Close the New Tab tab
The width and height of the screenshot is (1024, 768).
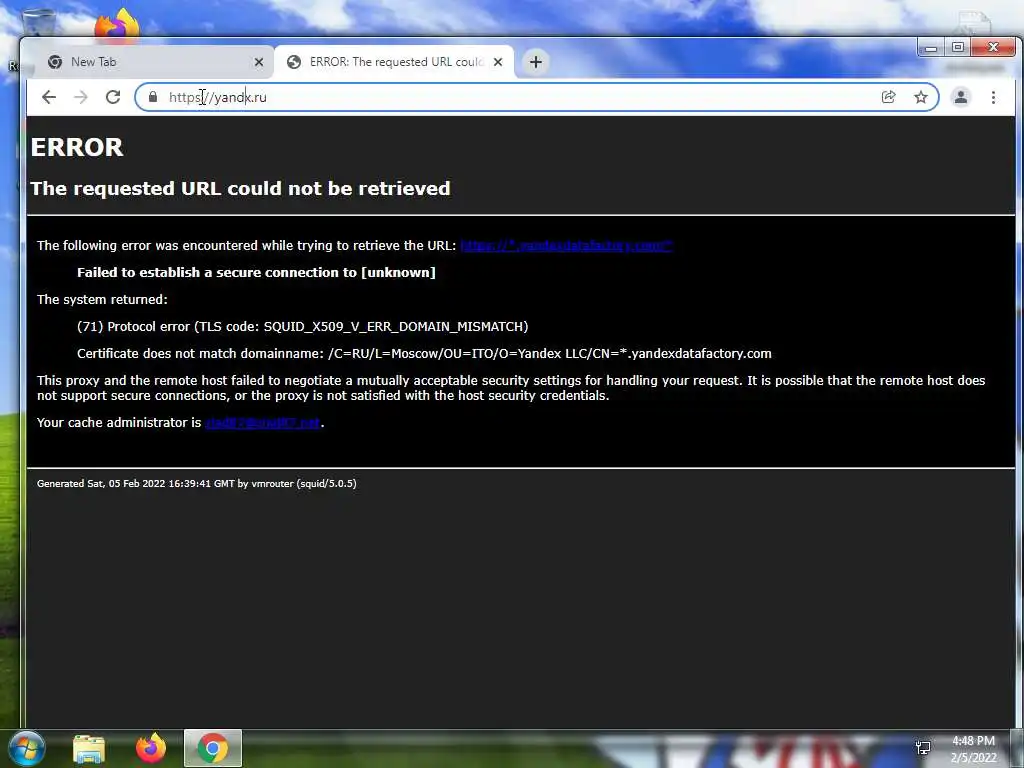point(259,62)
